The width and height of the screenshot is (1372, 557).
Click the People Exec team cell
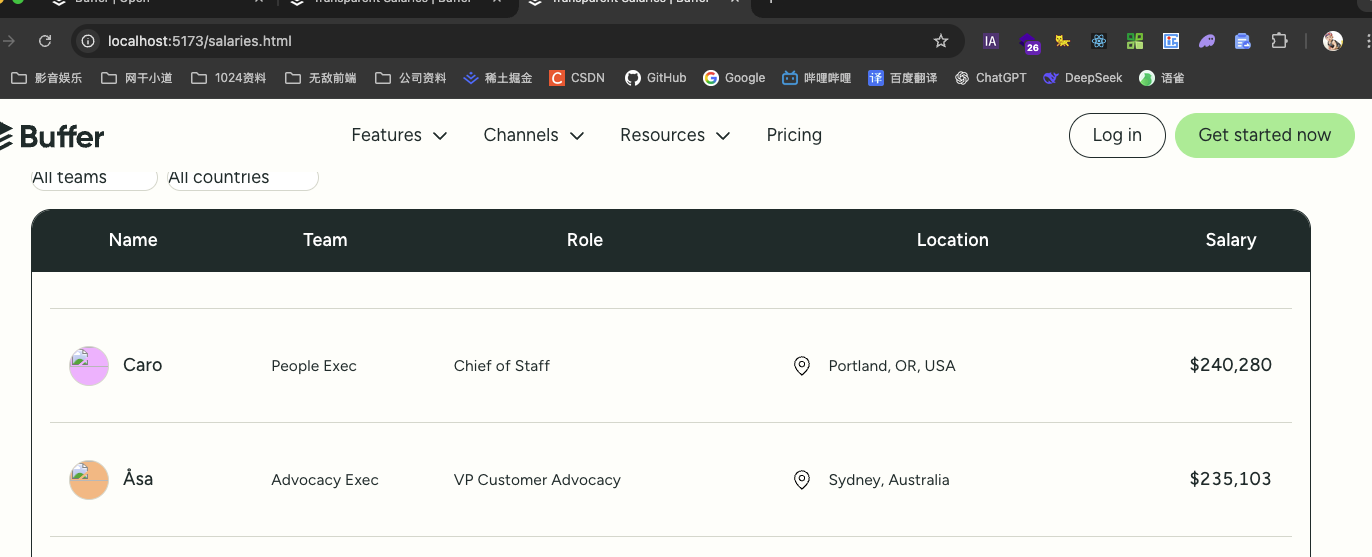314,366
